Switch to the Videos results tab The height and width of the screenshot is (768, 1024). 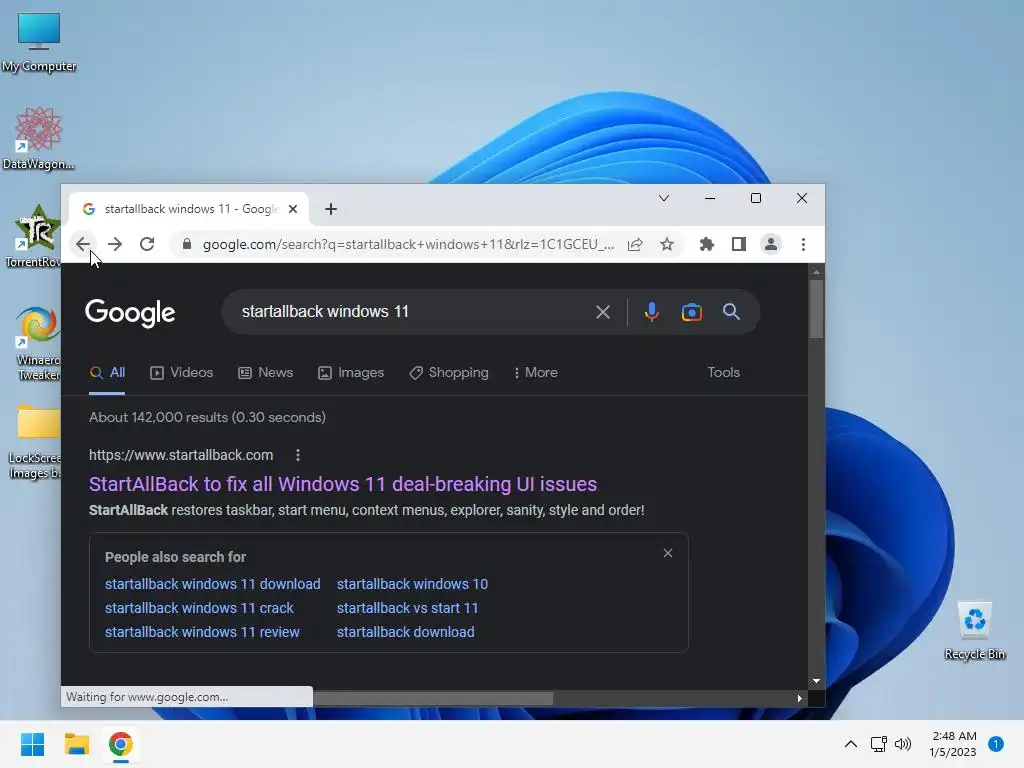coord(182,373)
